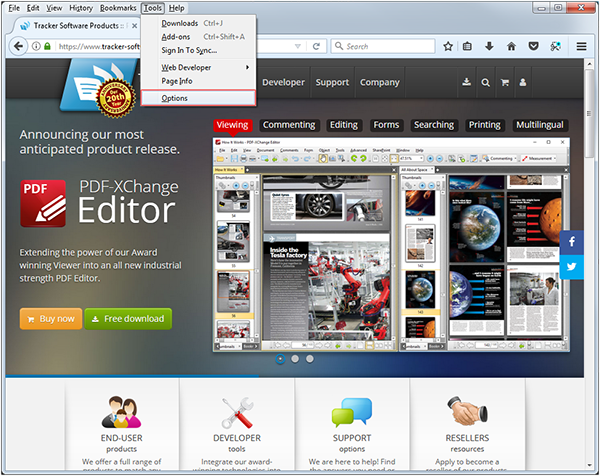Reload the page with the refresh icon
The width and height of the screenshot is (600, 476).
[x=316, y=46]
